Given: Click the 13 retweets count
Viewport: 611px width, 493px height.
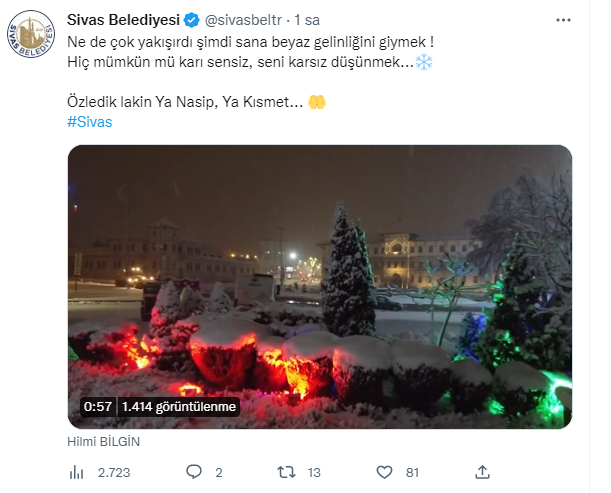Looking at the screenshot, I should tap(314, 472).
